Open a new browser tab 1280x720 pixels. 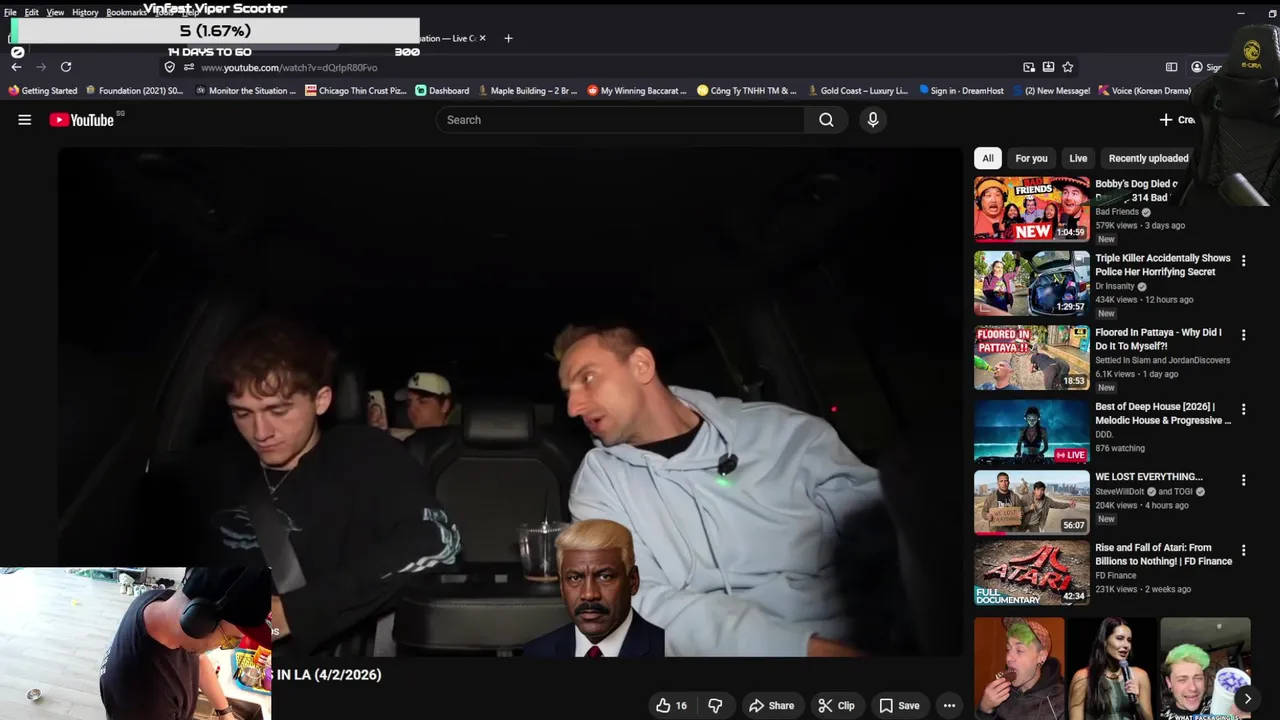coord(508,38)
